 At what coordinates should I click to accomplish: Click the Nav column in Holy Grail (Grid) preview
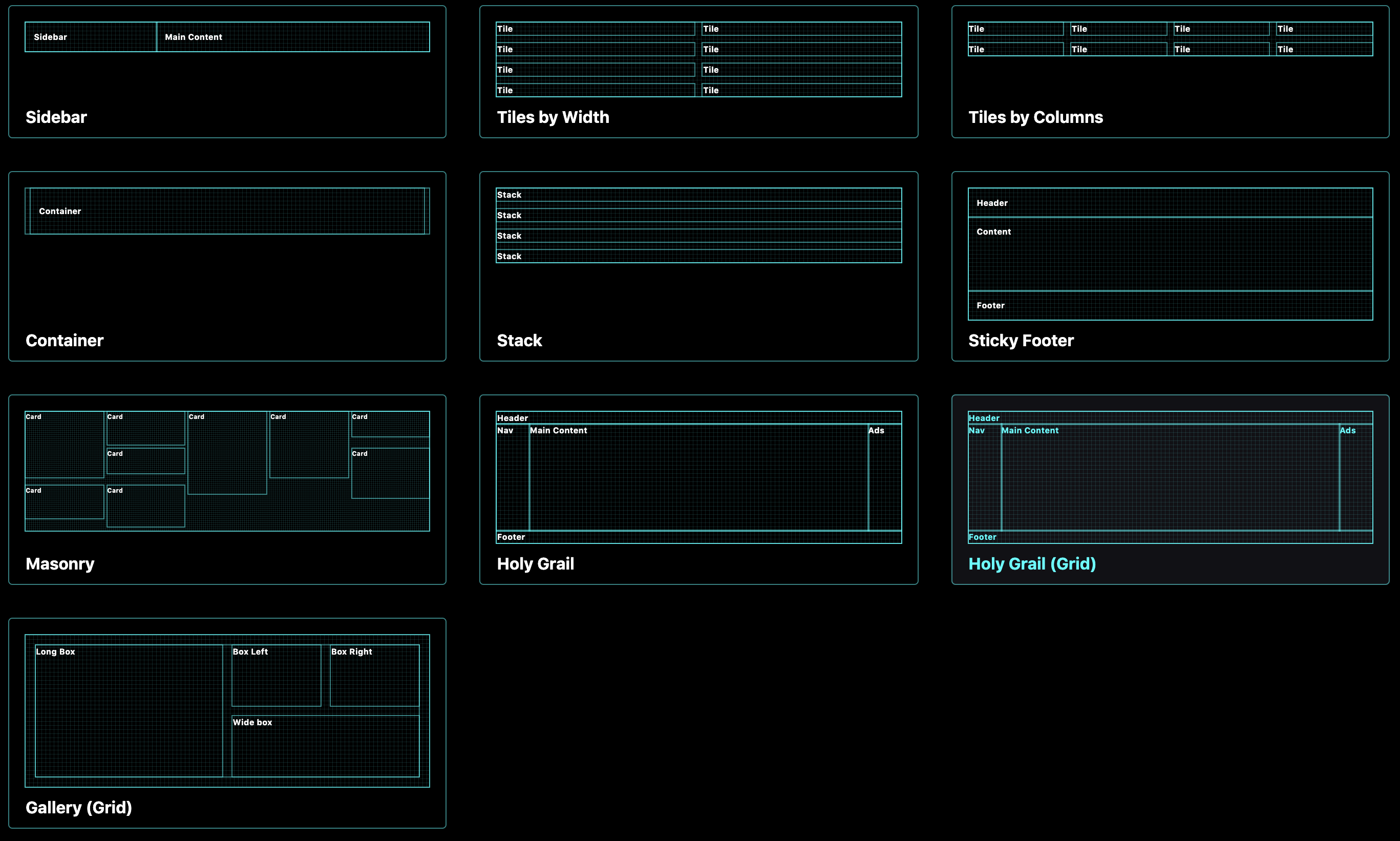pyautogui.click(x=985, y=478)
